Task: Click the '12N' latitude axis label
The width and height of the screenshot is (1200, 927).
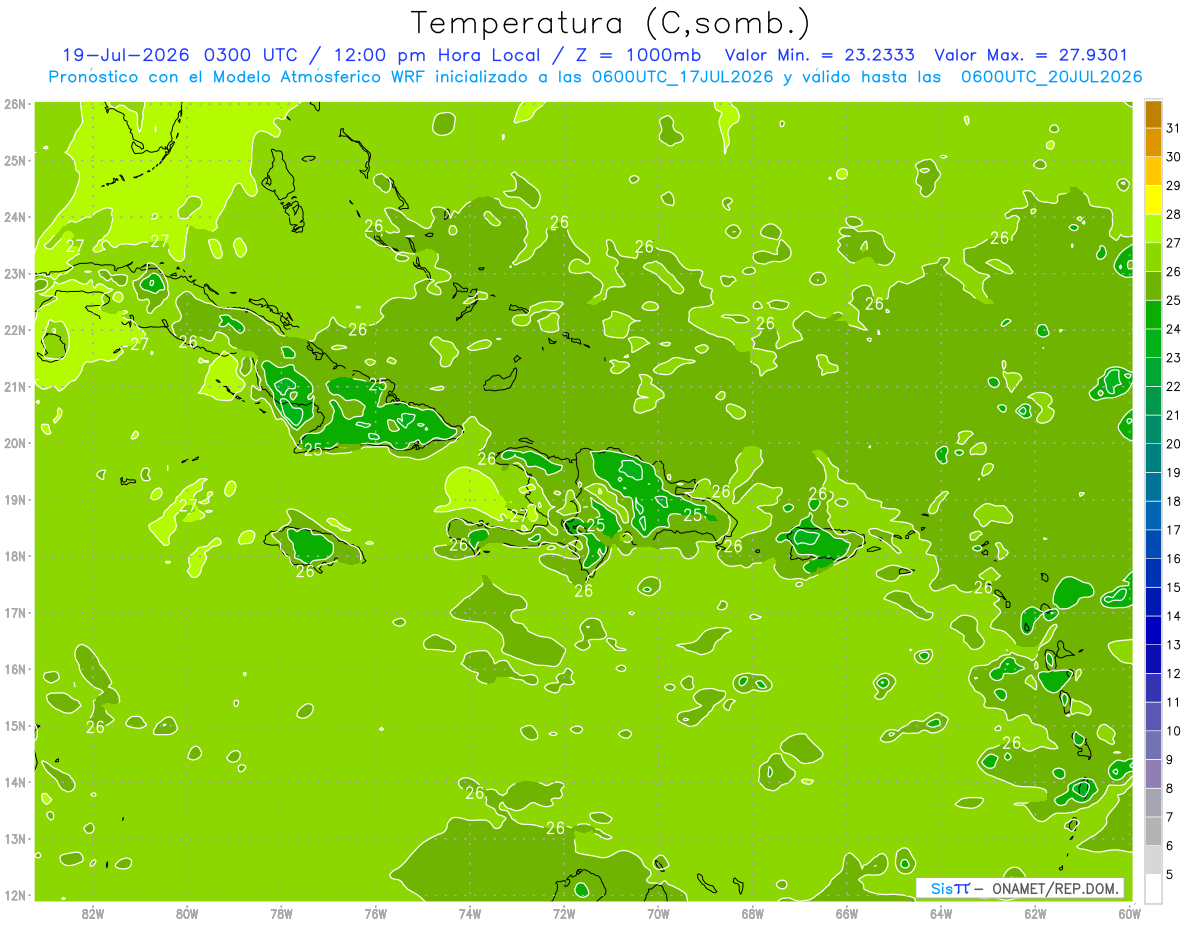Action: (x=15, y=895)
